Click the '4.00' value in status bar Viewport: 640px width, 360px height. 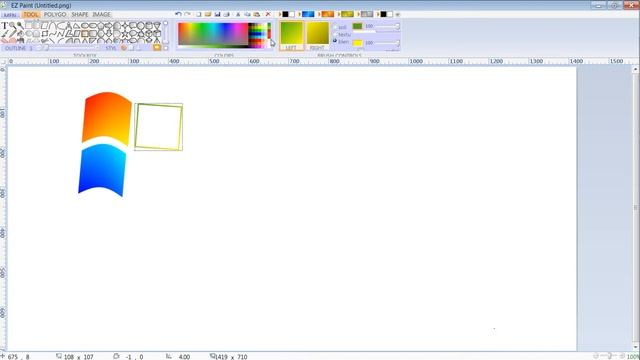pos(184,357)
